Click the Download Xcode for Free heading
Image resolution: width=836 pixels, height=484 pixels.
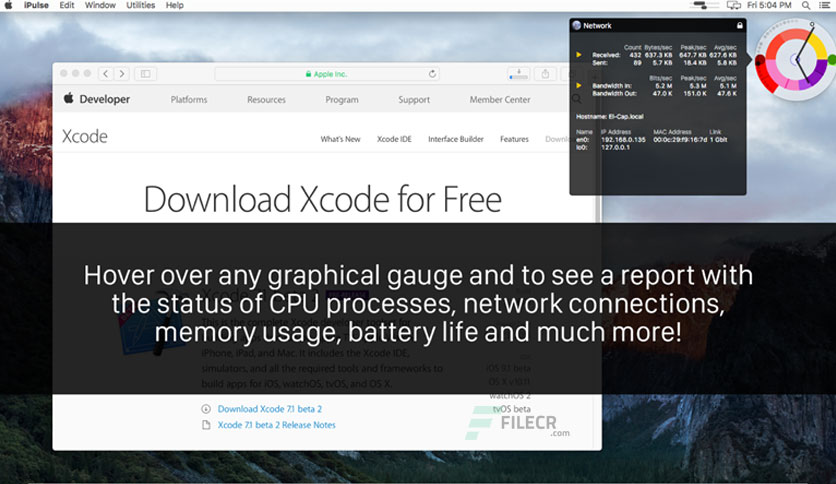tap(323, 199)
